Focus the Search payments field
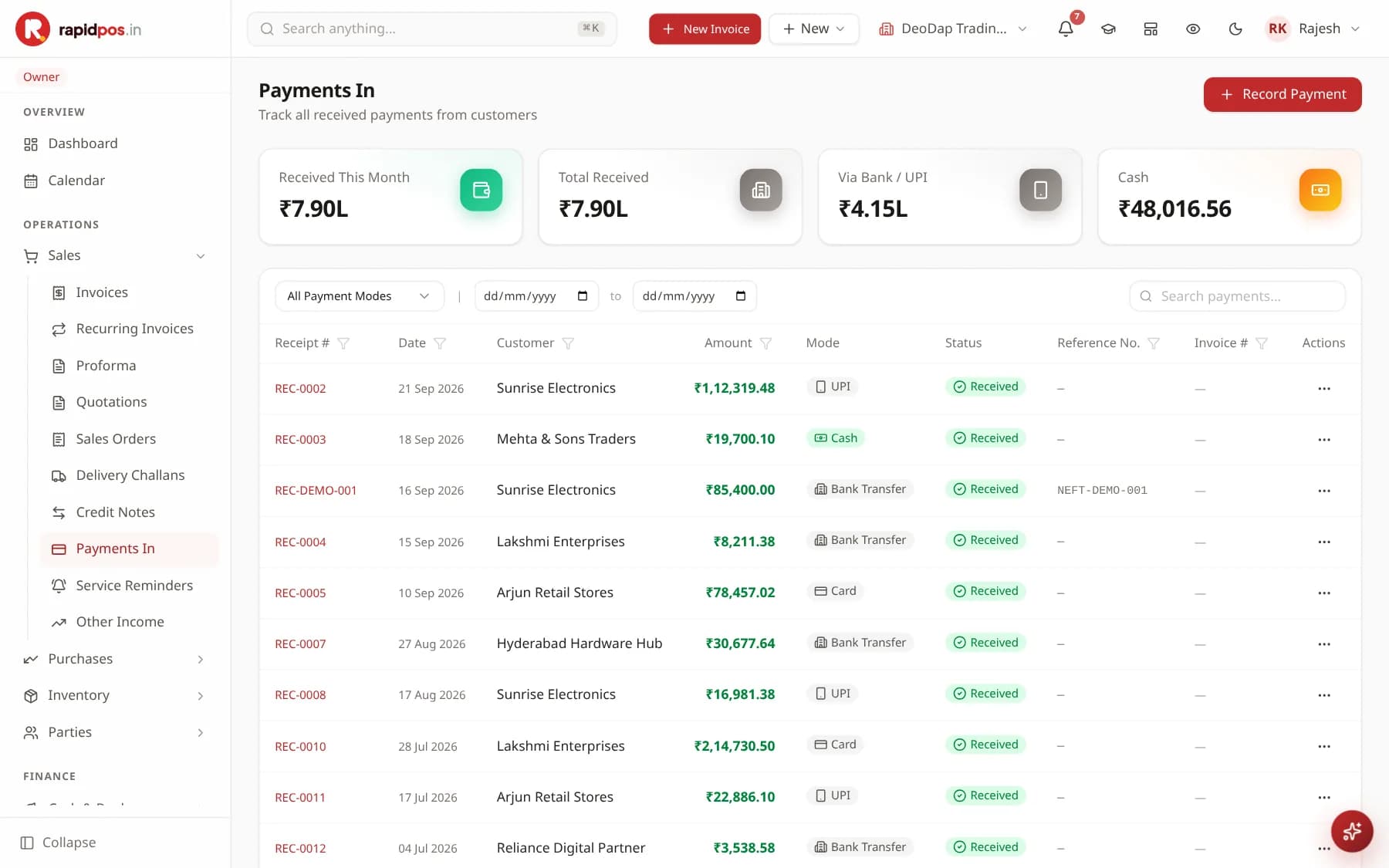1389x868 pixels. click(1237, 296)
